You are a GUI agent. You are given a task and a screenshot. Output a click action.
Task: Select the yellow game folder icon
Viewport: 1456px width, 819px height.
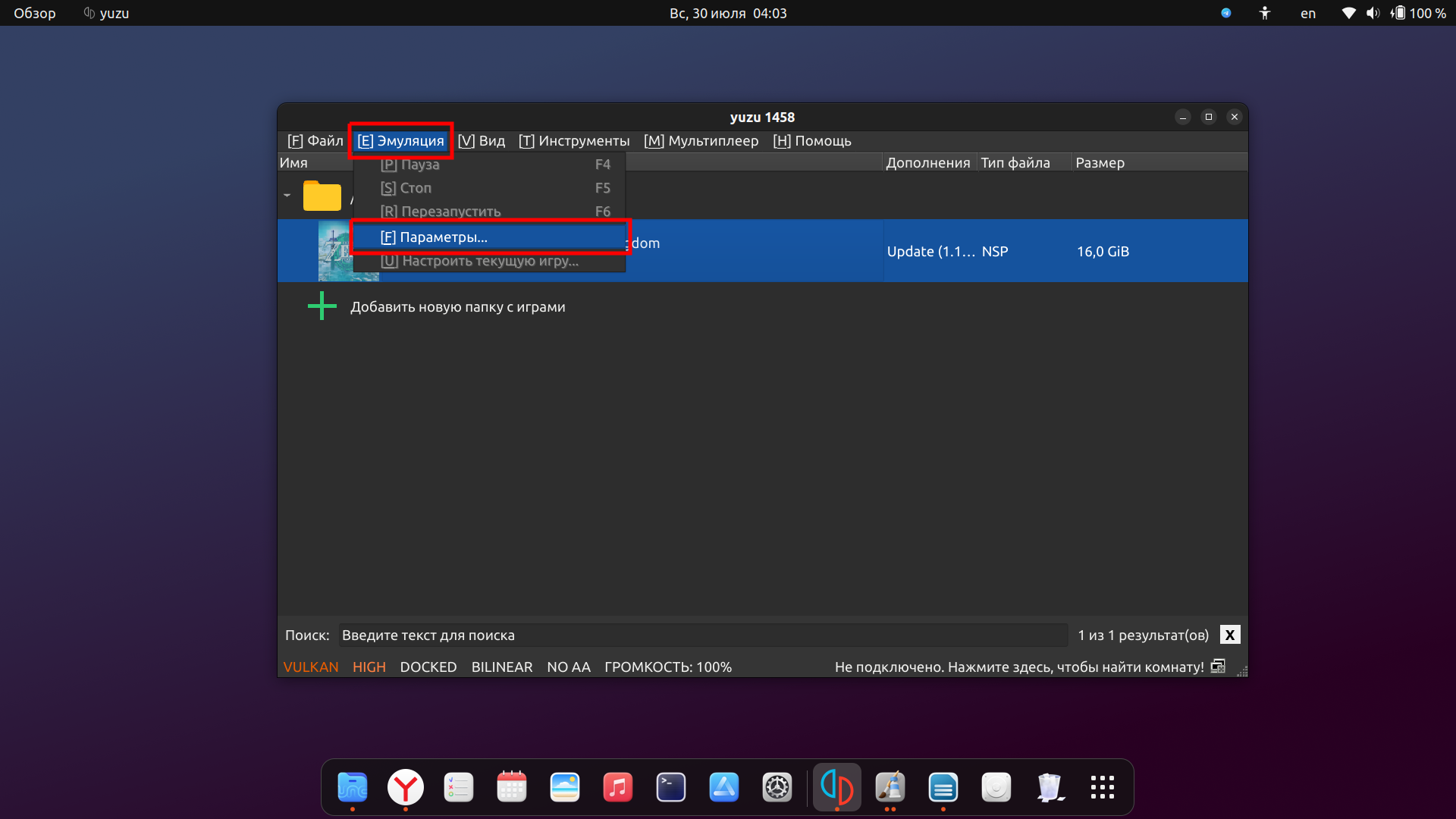click(x=322, y=196)
